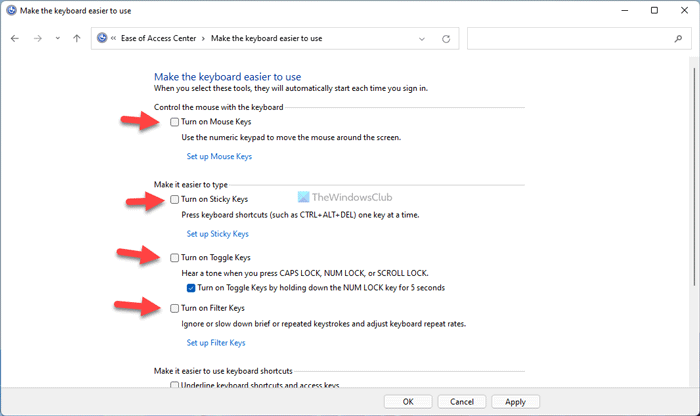Check Turn on Sticky Keys
The image size is (700, 416).
point(175,200)
